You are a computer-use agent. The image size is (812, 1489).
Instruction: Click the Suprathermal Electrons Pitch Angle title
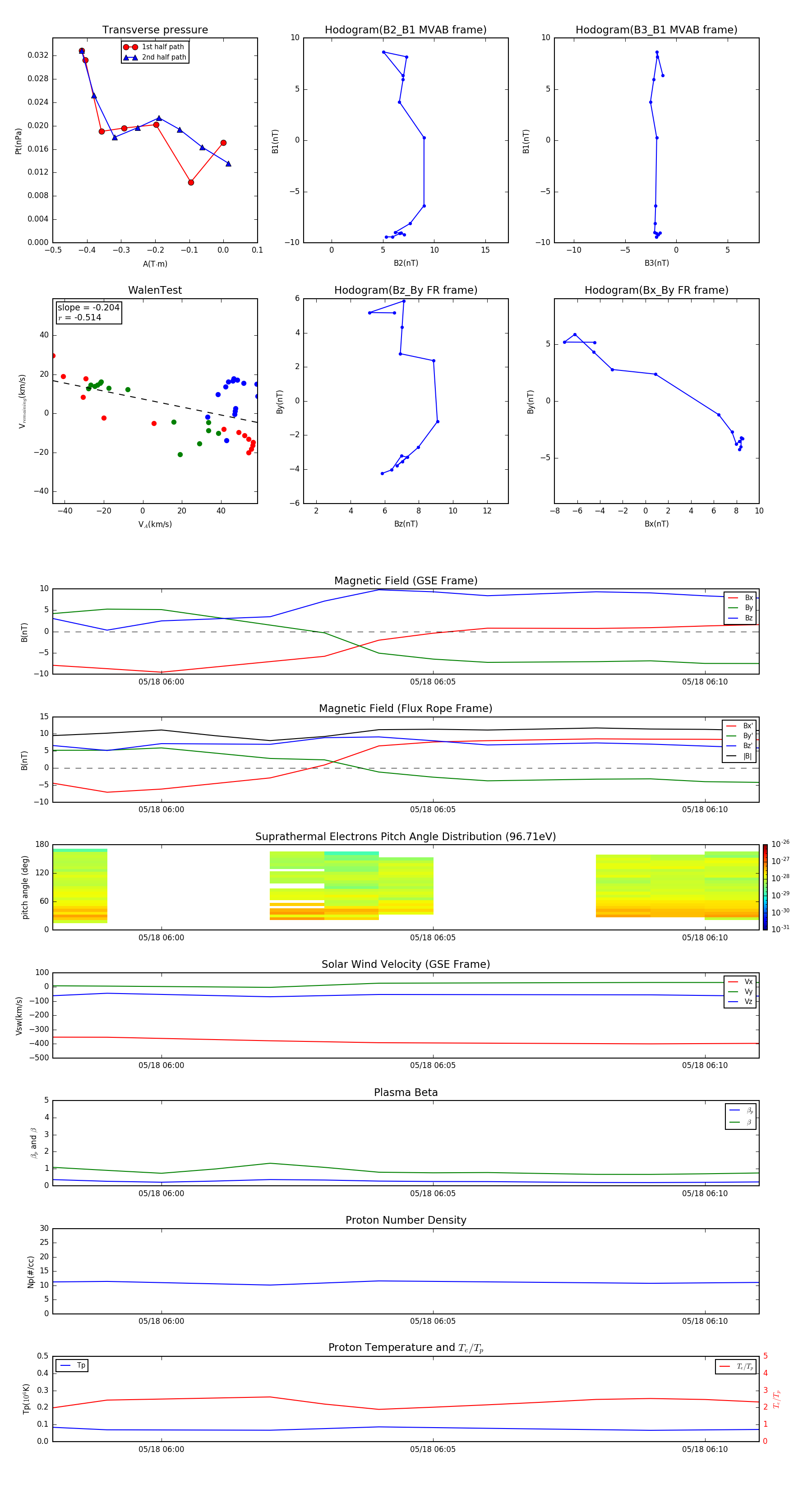click(x=406, y=837)
